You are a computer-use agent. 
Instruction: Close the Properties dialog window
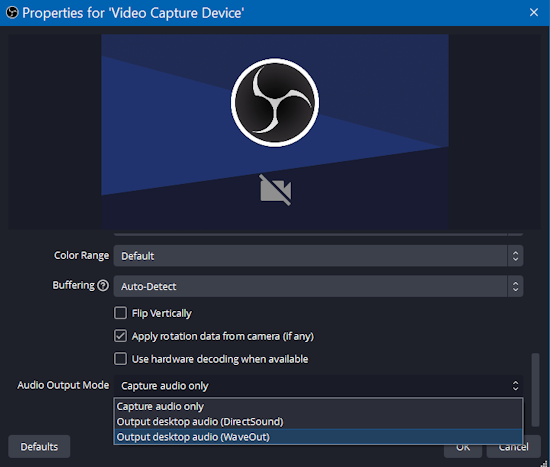coord(534,13)
